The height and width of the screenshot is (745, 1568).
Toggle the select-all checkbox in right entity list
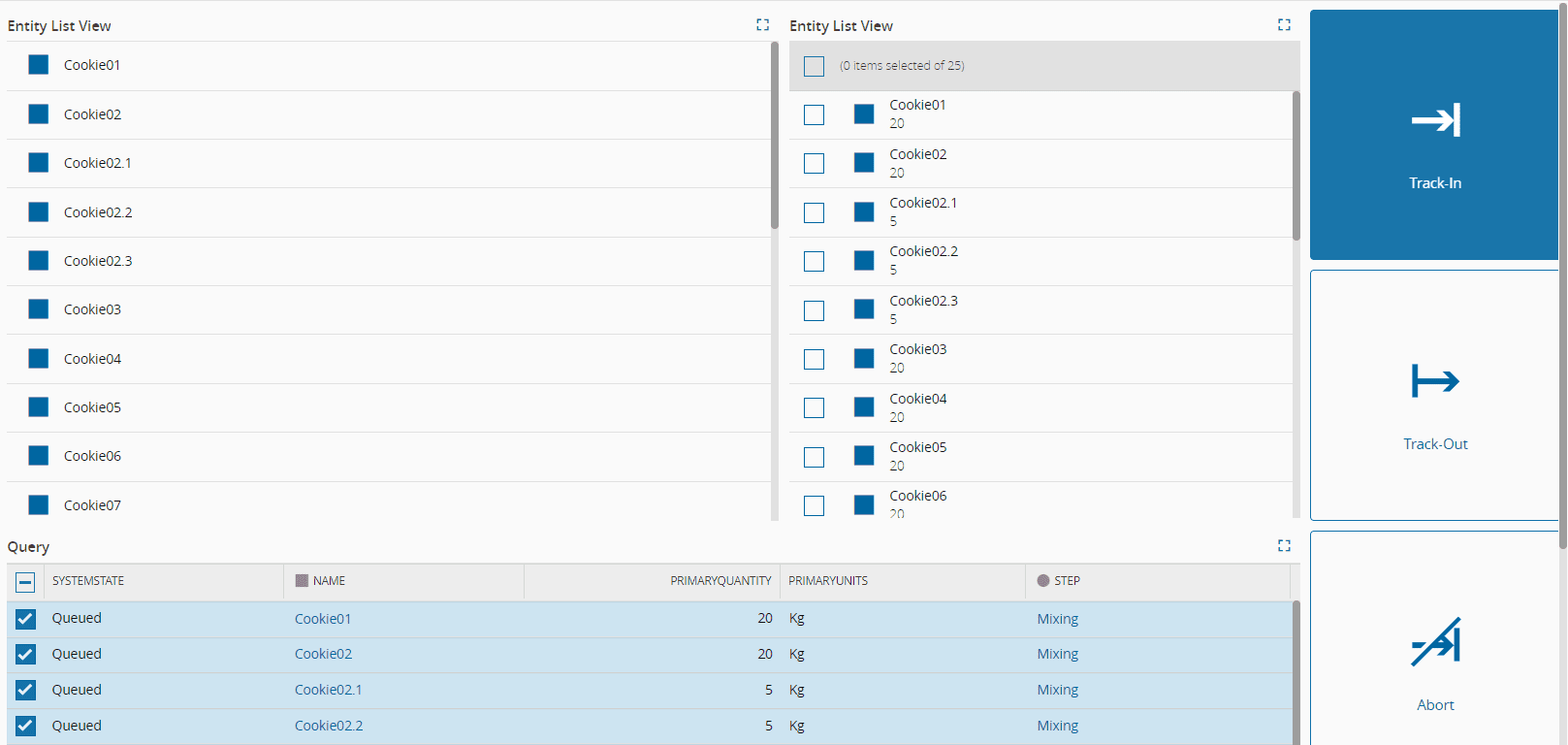point(815,66)
